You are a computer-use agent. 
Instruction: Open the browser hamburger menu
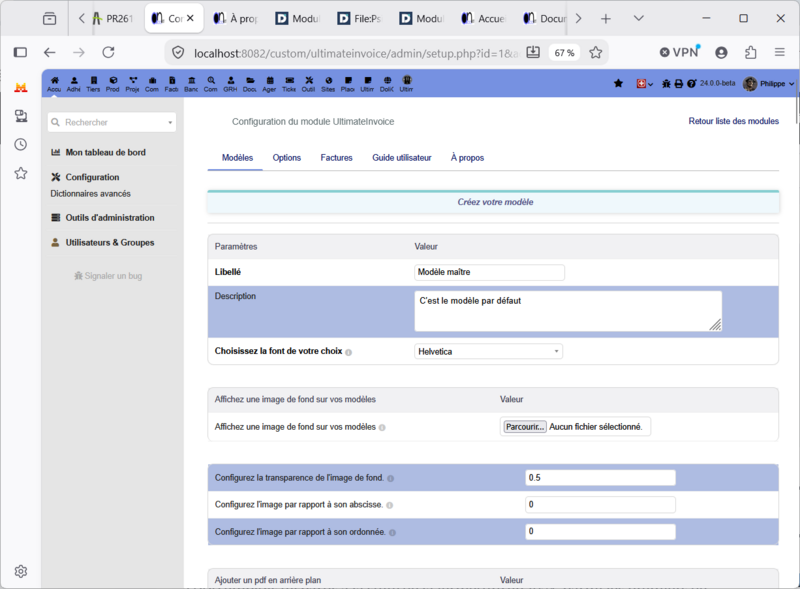tap(780, 52)
